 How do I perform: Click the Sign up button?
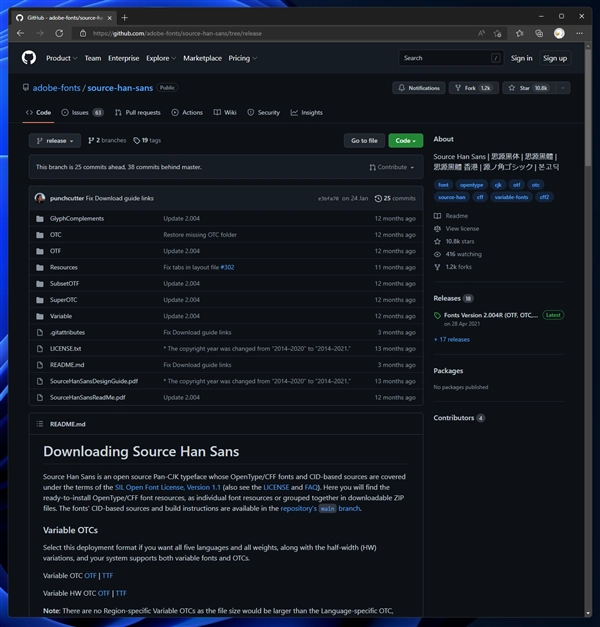(555, 58)
